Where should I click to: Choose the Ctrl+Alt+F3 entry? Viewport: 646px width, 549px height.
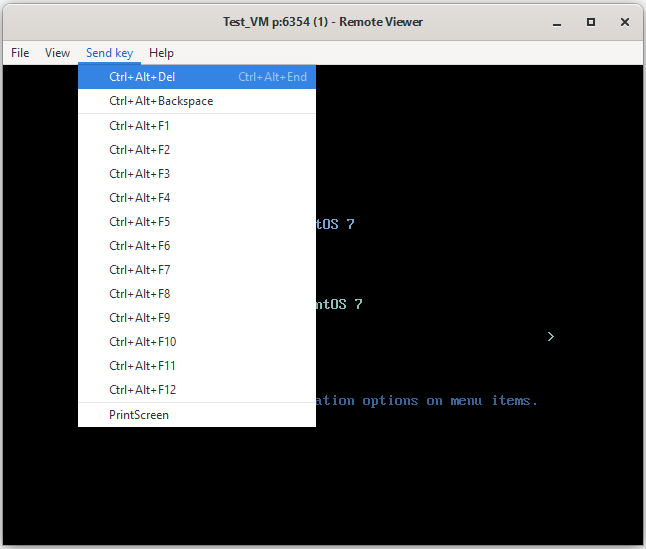[x=197, y=174]
